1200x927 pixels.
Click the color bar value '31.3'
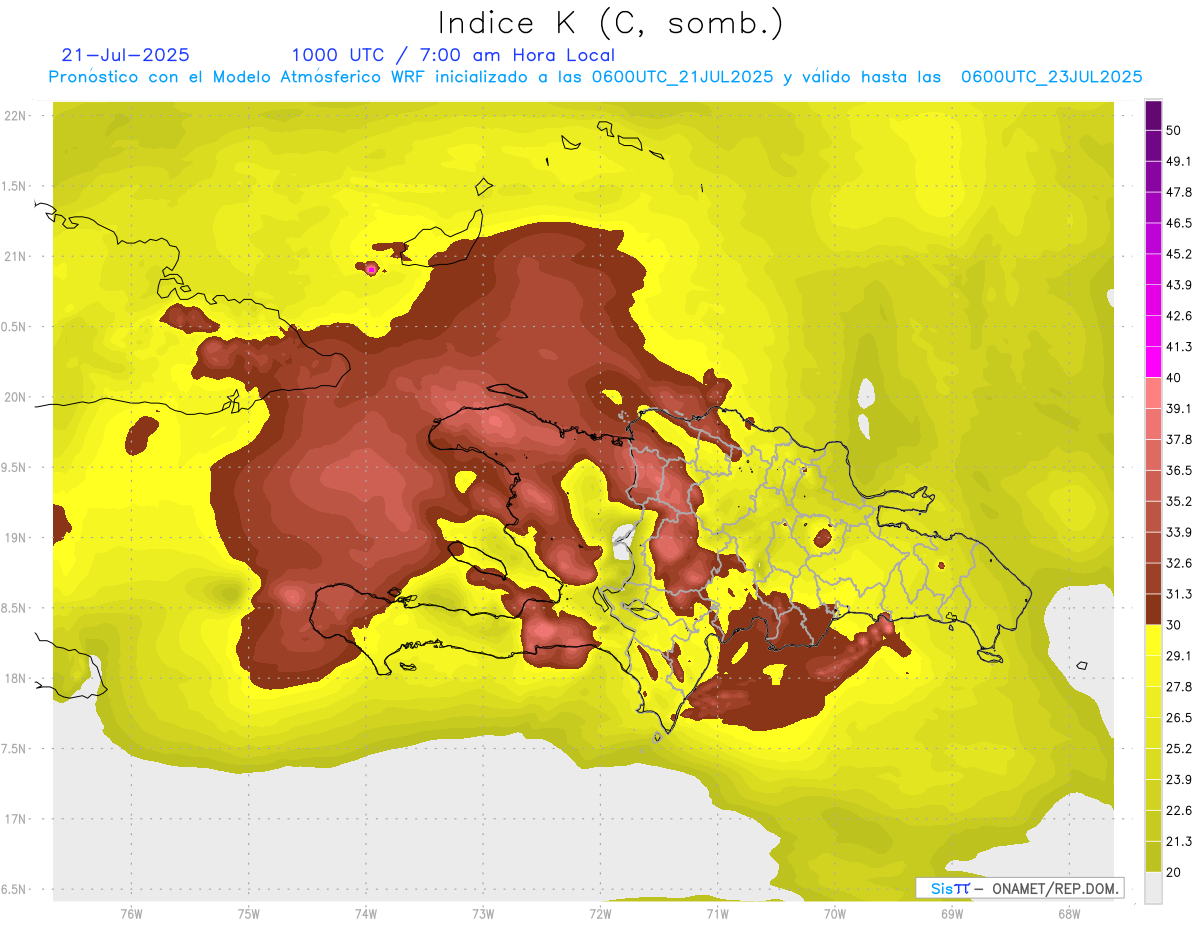click(1179, 594)
